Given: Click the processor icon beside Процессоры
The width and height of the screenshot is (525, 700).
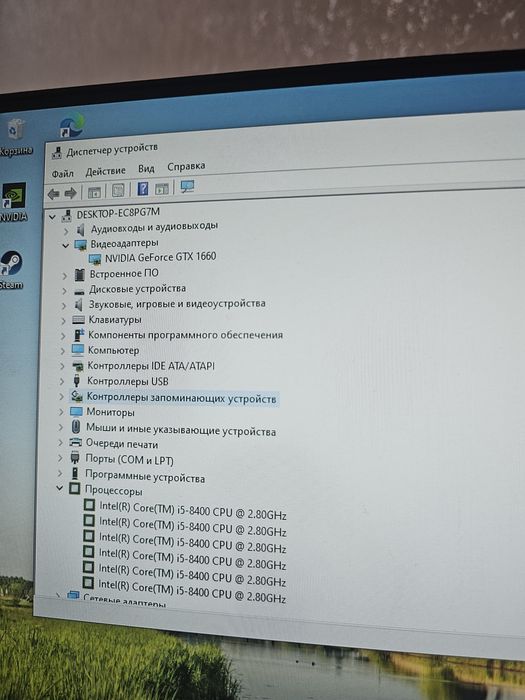Looking at the screenshot, I should point(75,488).
